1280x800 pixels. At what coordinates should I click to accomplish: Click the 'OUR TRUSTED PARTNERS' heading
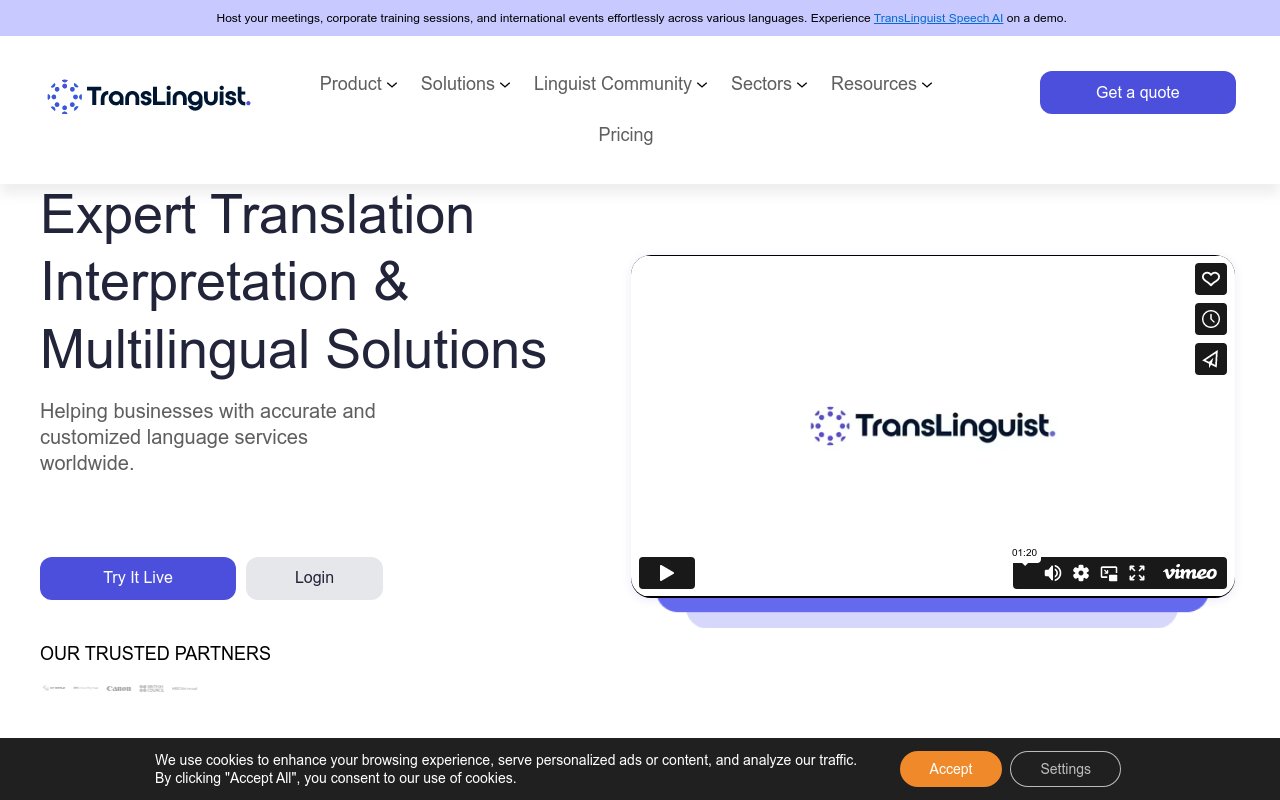pos(155,653)
